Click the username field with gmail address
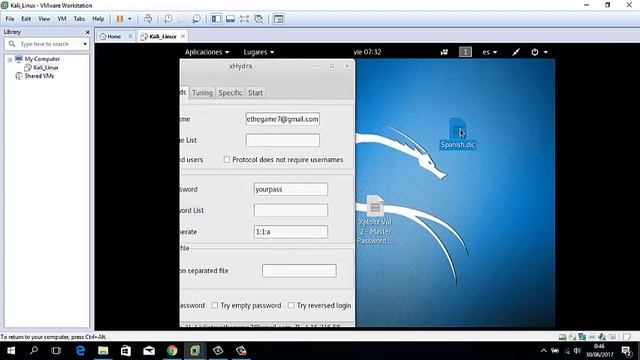 coord(282,119)
